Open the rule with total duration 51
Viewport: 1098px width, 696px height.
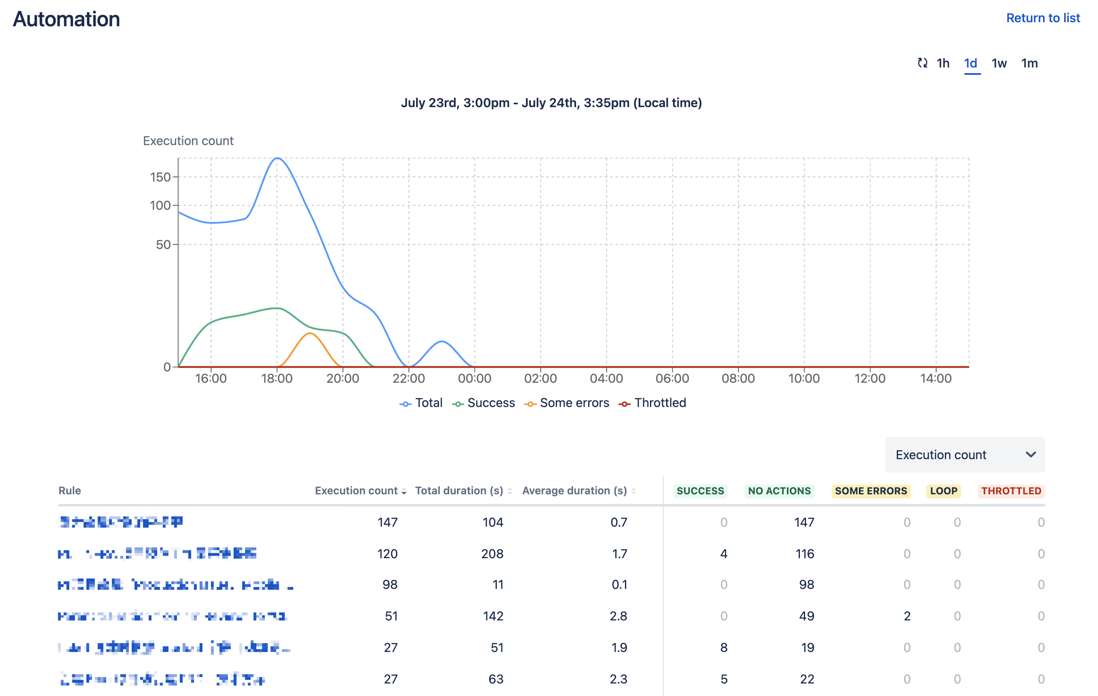[174, 648]
